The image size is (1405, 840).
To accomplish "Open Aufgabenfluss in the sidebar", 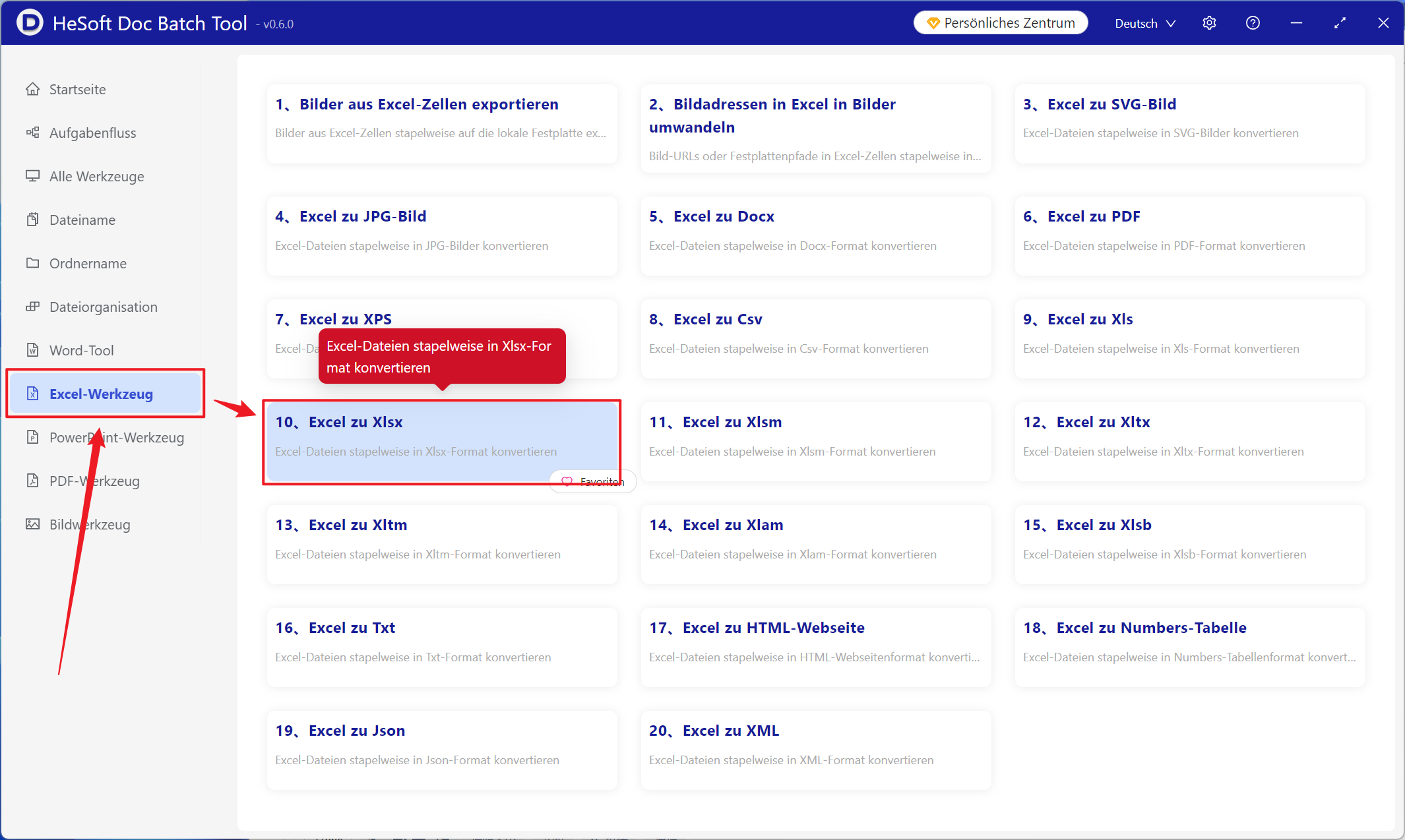I will [x=106, y=133].
